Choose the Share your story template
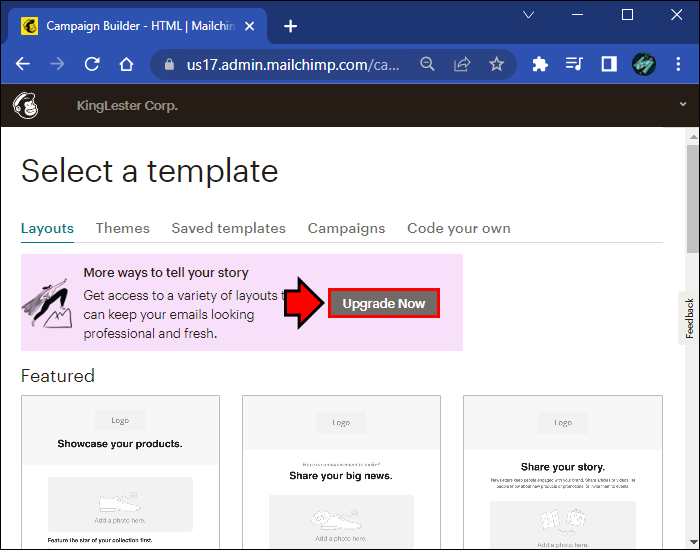Screen dimensions: 700x550 pyautogui.click(x=563, y=472)
